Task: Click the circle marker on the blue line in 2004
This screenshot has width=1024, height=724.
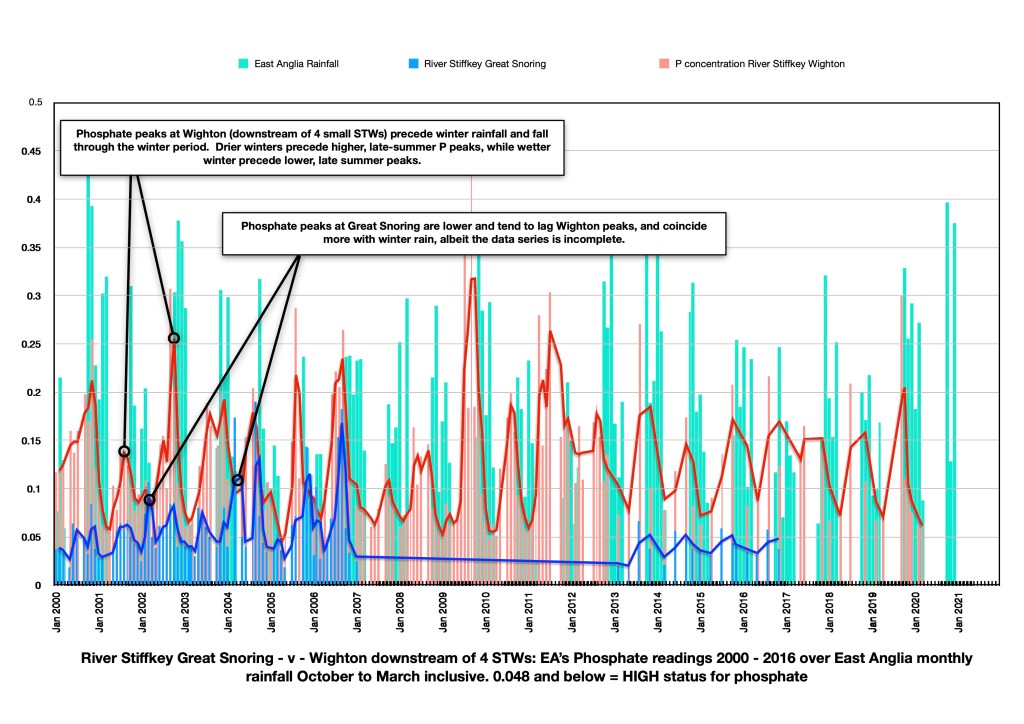Action: (238, 481)
